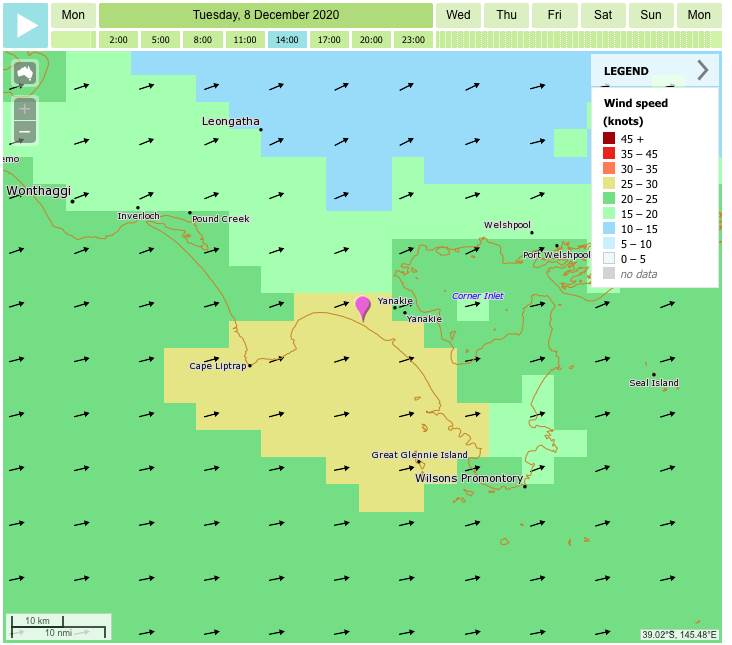Jump to the Sun forecast tab
This screenshot has width=732, height=645.
coord(651,15)
